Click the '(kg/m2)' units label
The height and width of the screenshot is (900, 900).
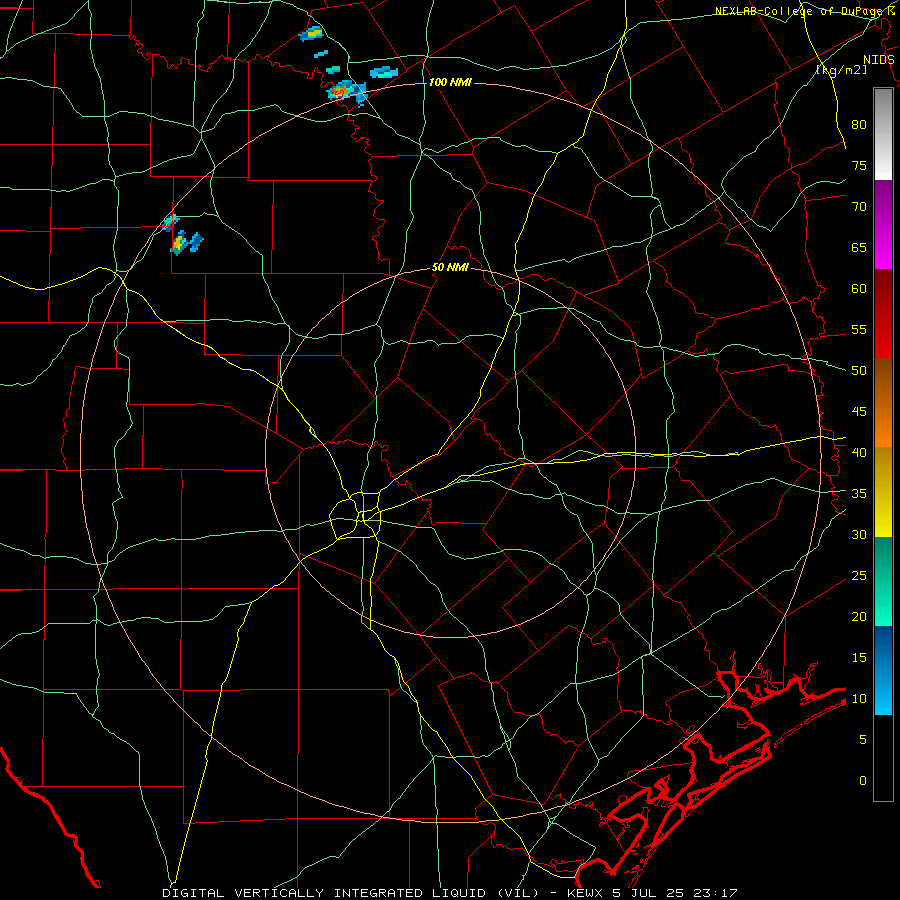[841, 70]
